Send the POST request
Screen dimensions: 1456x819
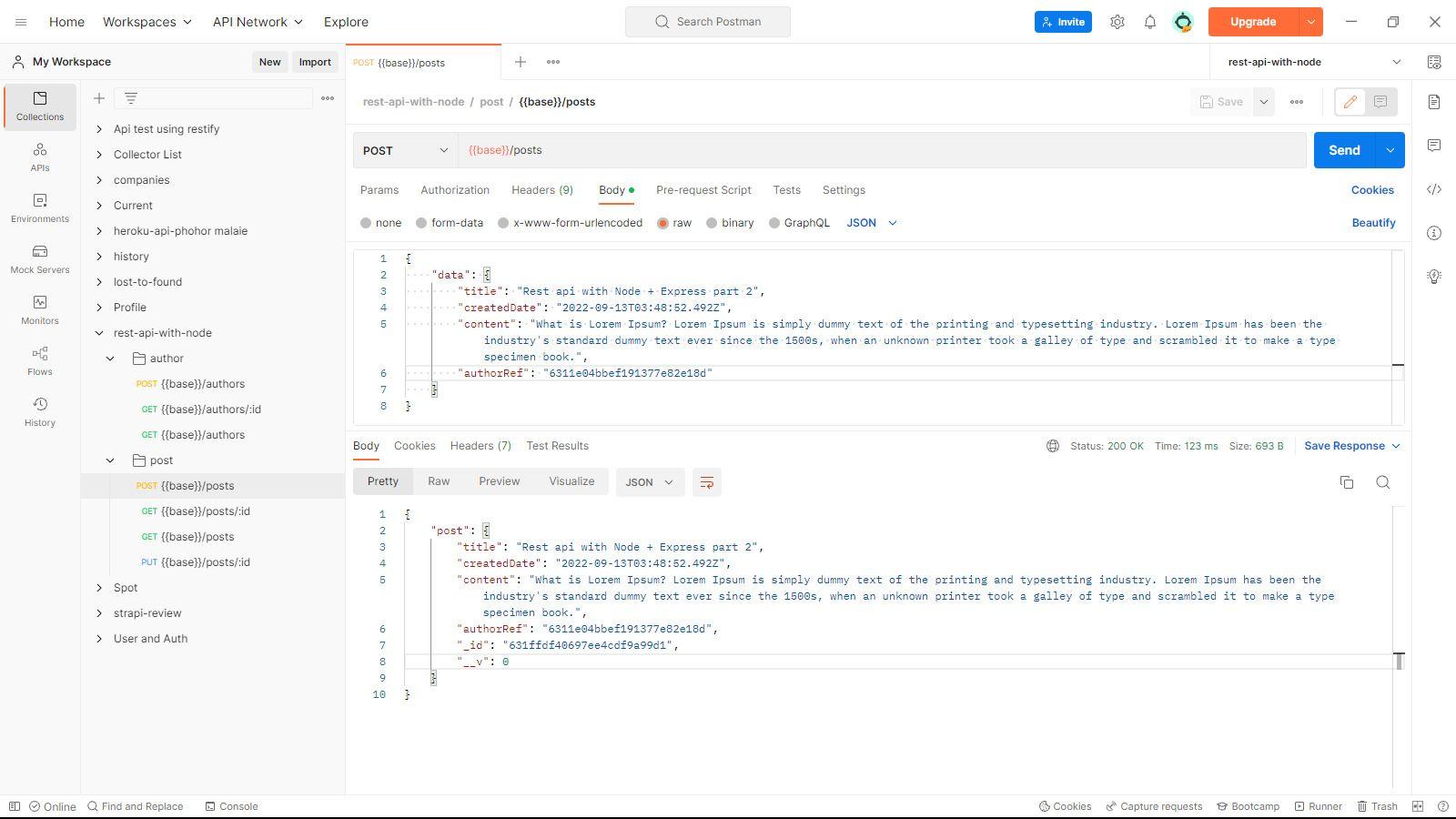(1344, 150)
